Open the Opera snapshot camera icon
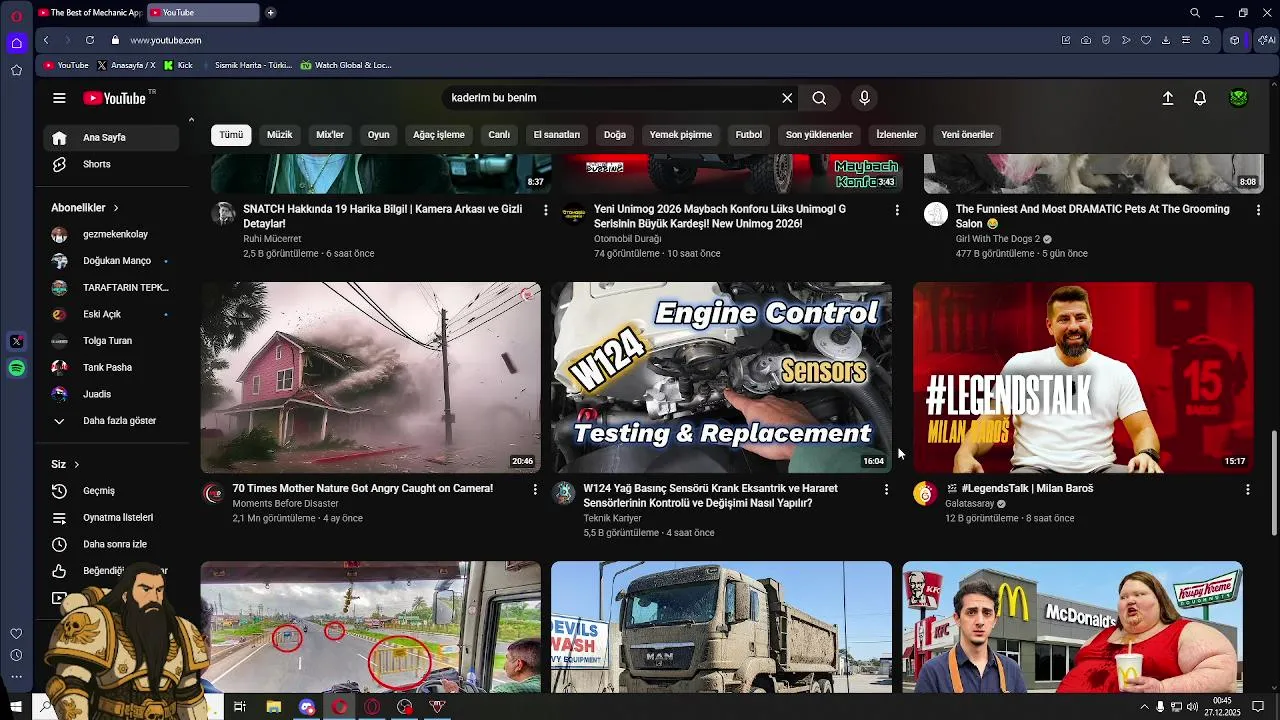The height and width of the screenshot is (720, 1280). (1086, 40)
